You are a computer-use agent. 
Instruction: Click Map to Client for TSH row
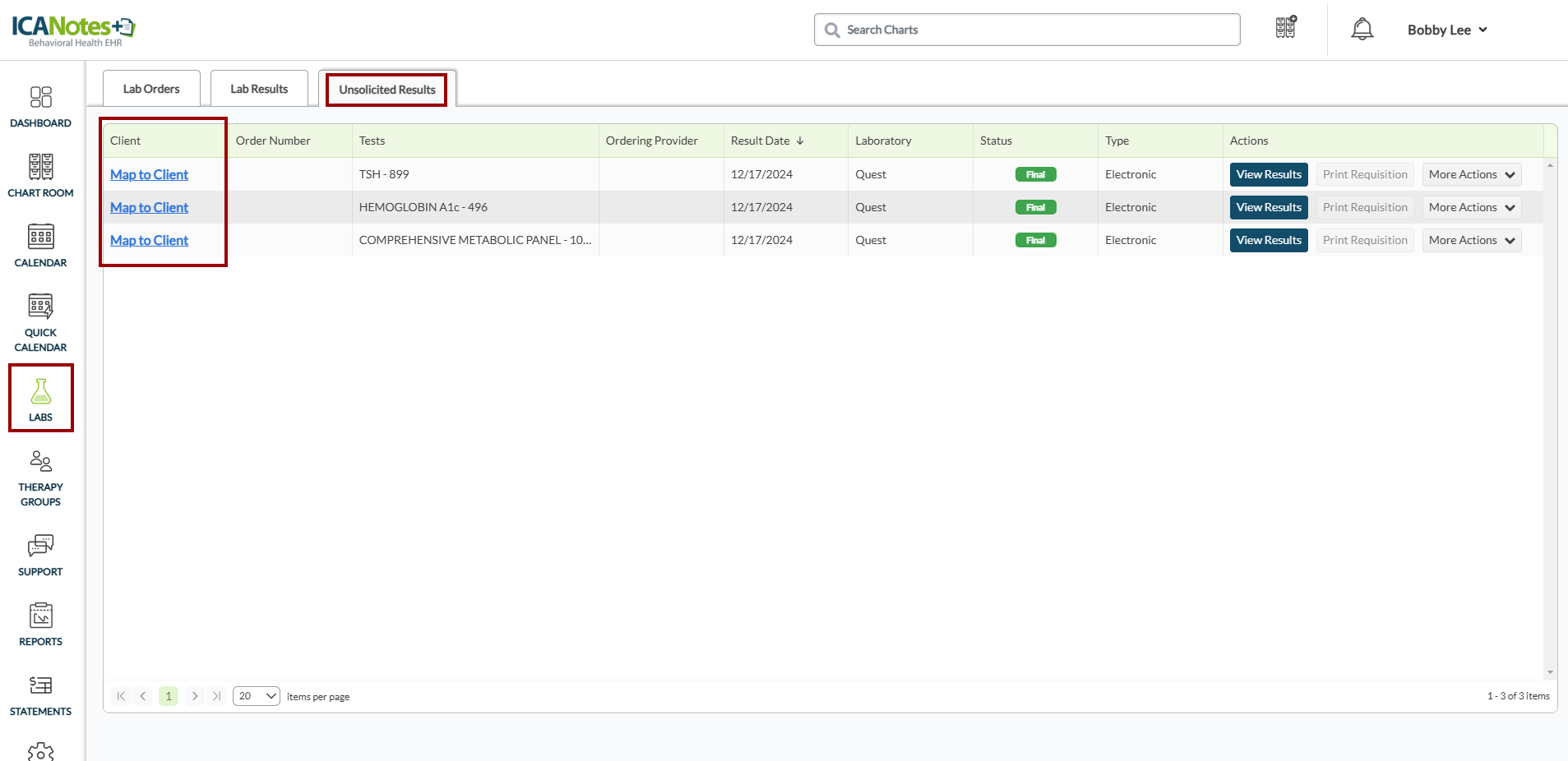click(x=149, y=174)
